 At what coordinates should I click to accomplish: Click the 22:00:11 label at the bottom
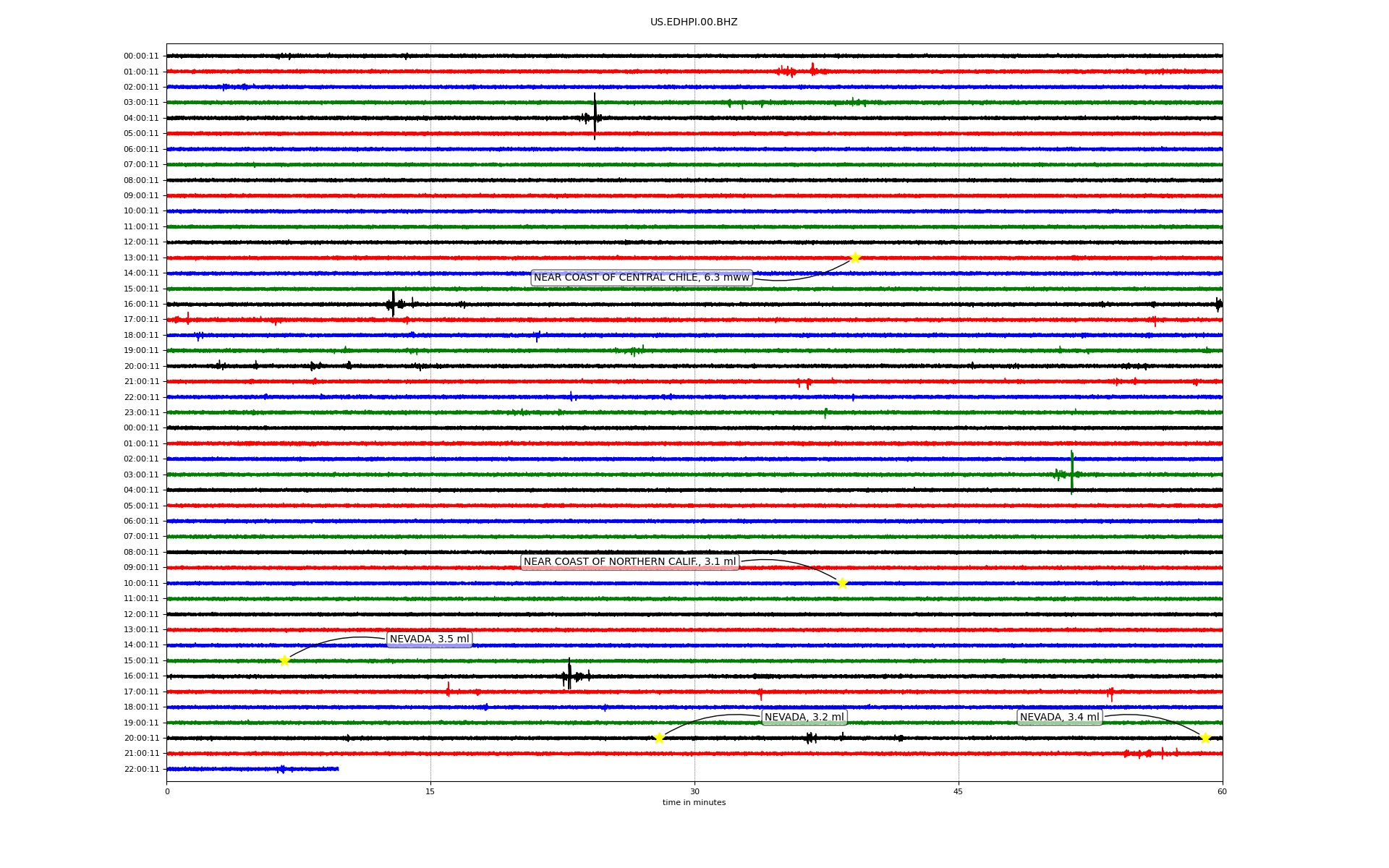point(141,770)
